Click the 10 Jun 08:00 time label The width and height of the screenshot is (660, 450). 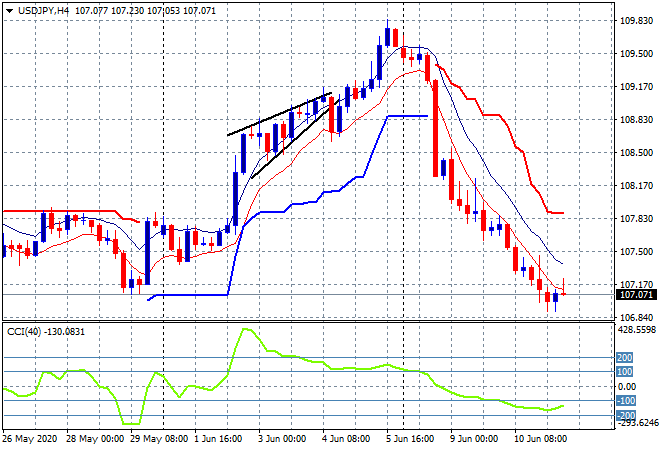click(x=540, y=439)
